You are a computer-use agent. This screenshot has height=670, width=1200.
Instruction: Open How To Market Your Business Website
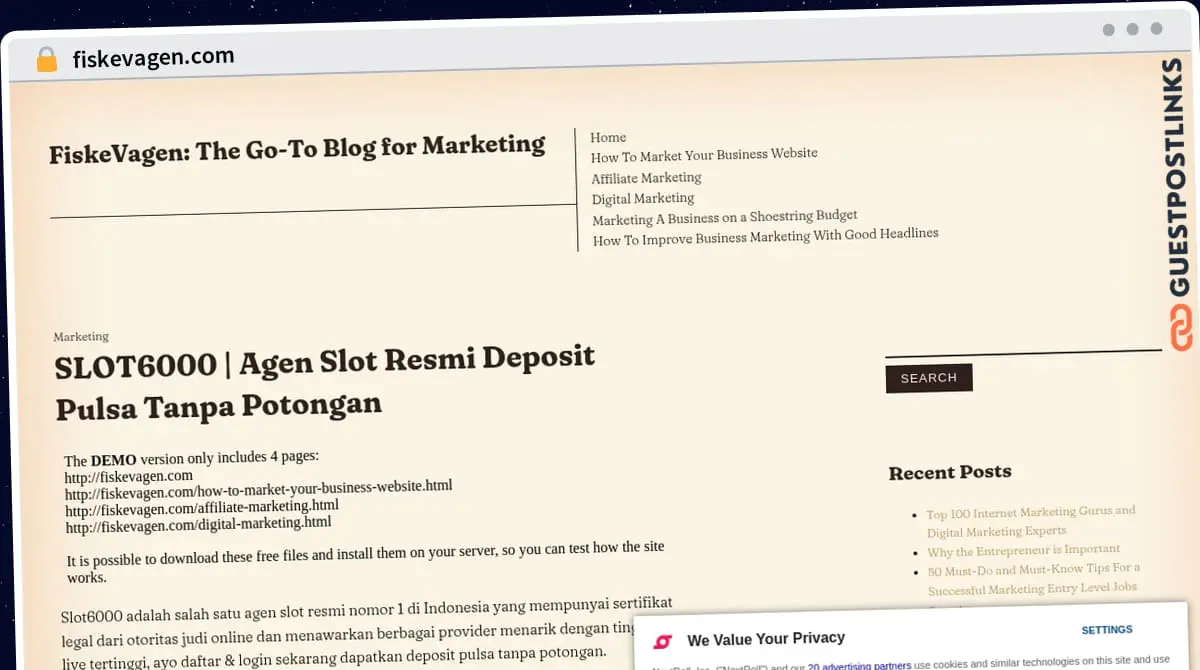[x=704, y=155]
